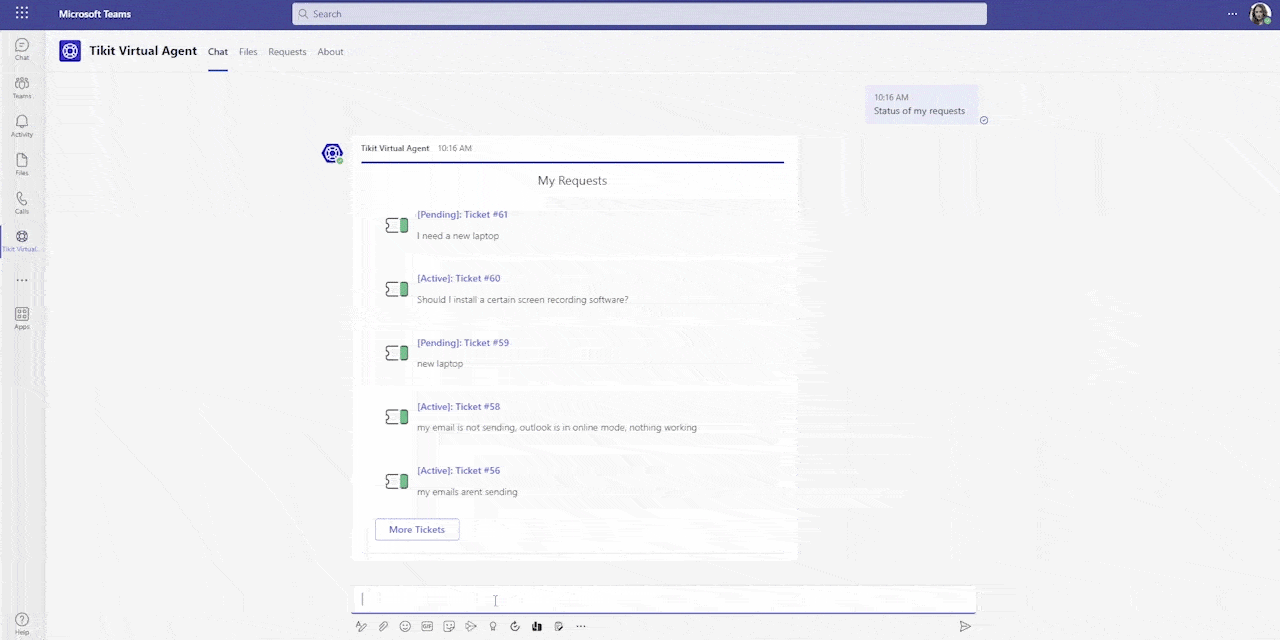
Task: Click the message compose box
Action: click(x=663, y=599)
